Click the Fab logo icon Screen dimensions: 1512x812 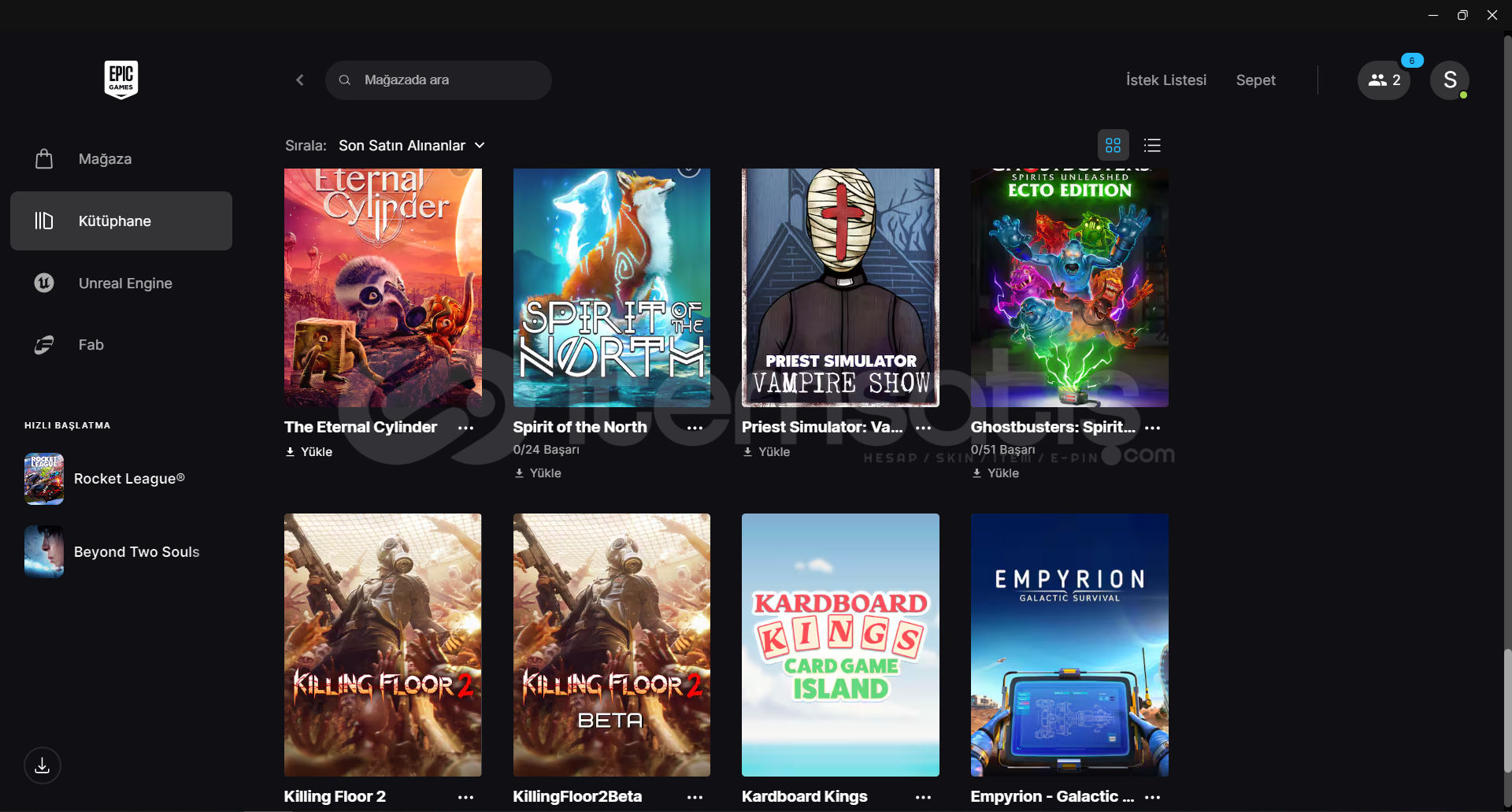click(x=44, y=345)
